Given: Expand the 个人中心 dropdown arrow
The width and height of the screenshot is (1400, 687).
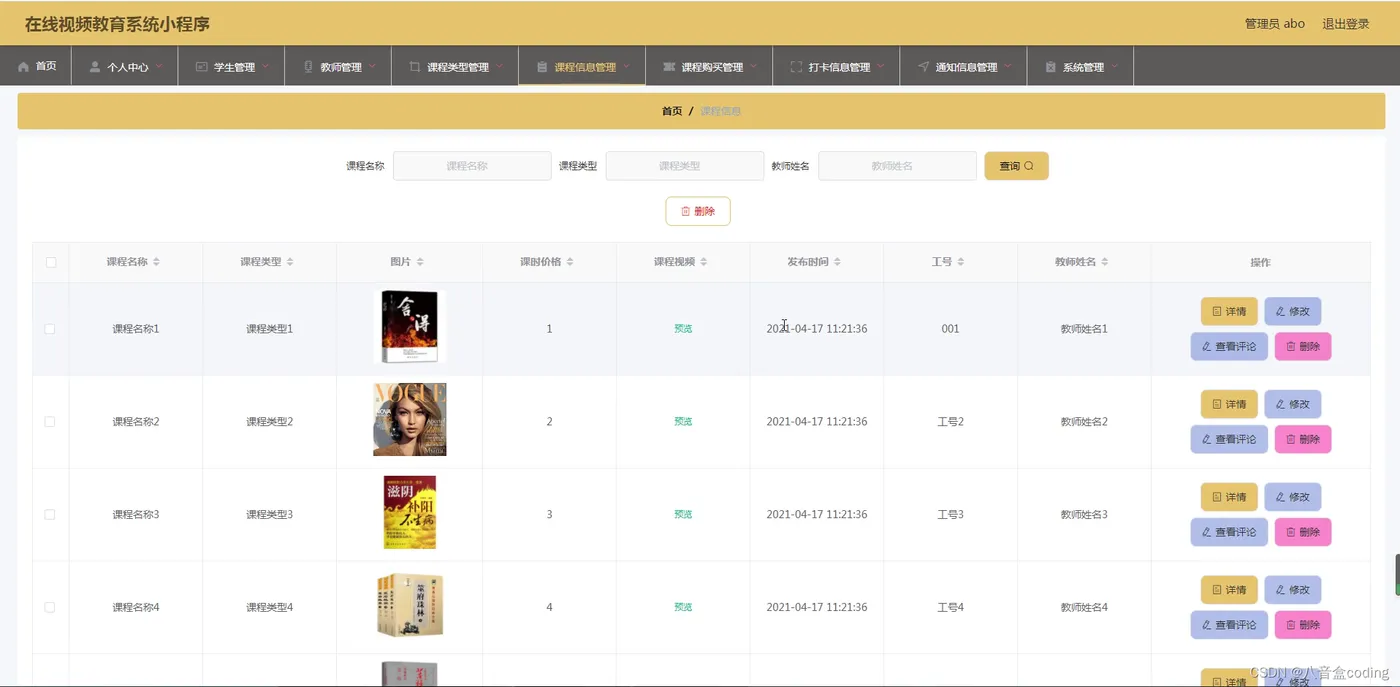Looking at the screenshot, I should coord(159,66).
